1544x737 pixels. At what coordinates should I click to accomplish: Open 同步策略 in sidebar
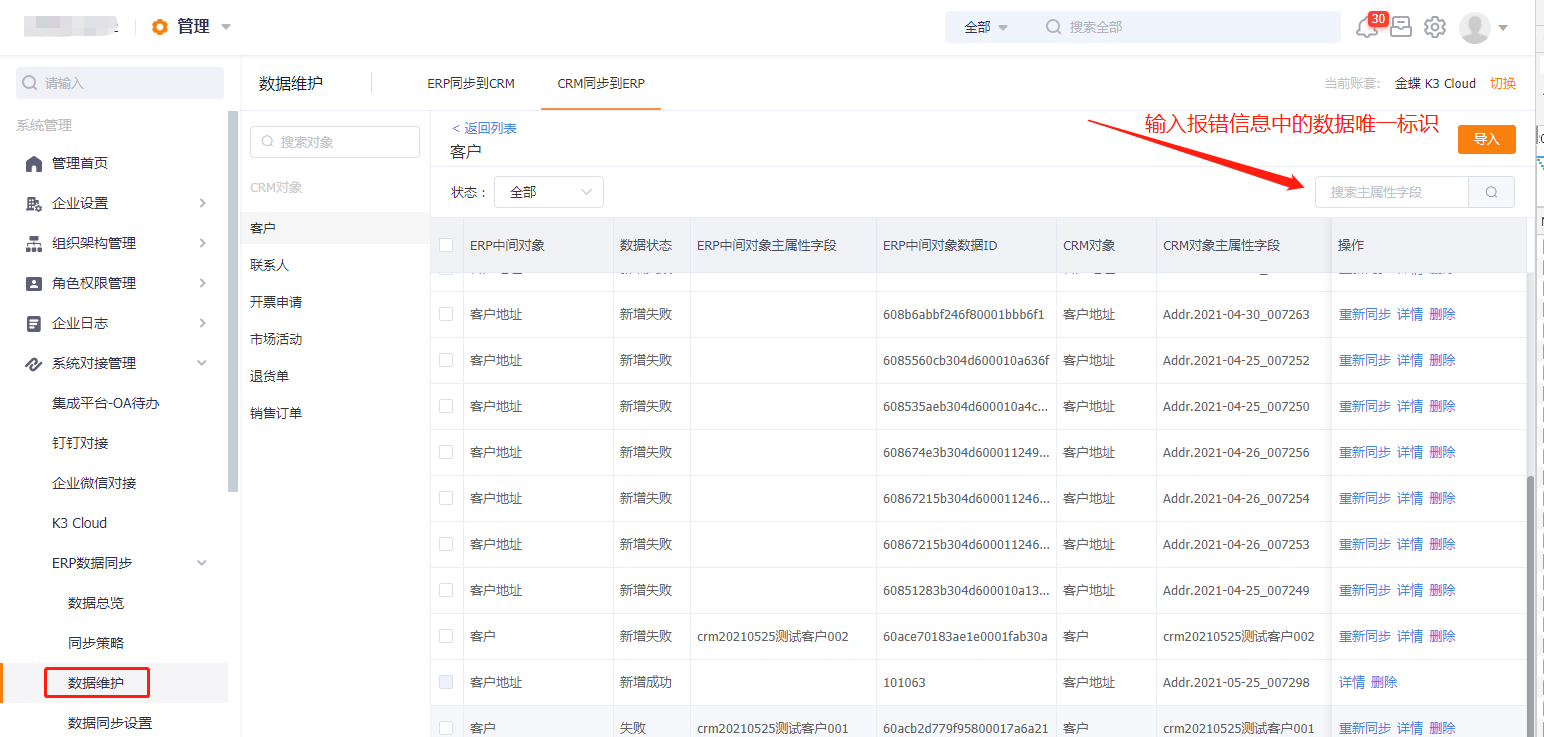click(x=96, y=643)
